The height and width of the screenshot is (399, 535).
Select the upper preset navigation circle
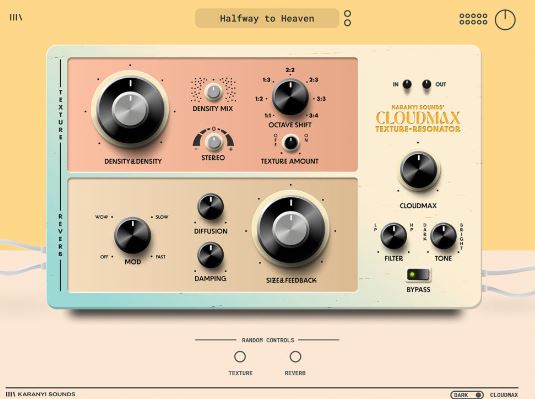point(347,14)
